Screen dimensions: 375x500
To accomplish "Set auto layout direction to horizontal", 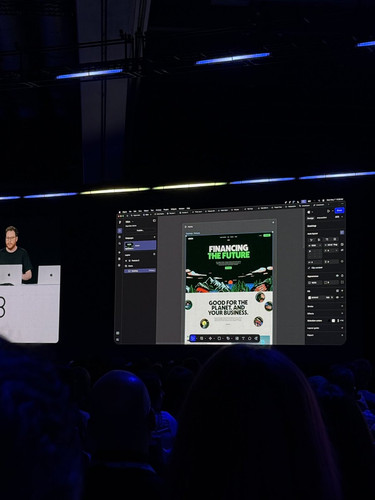I will click(319, 239).
